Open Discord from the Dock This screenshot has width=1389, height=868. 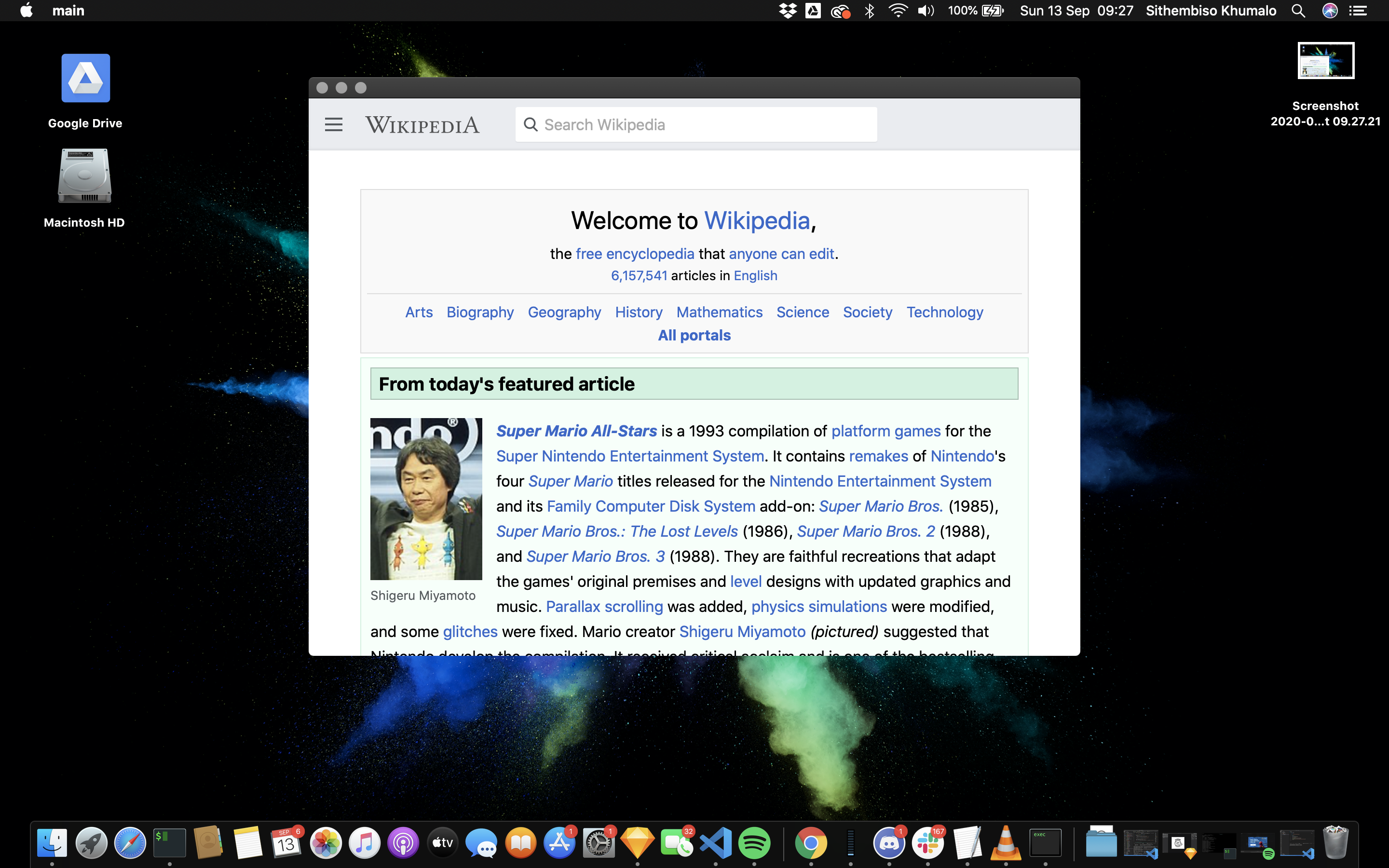(x=889, y=843)
